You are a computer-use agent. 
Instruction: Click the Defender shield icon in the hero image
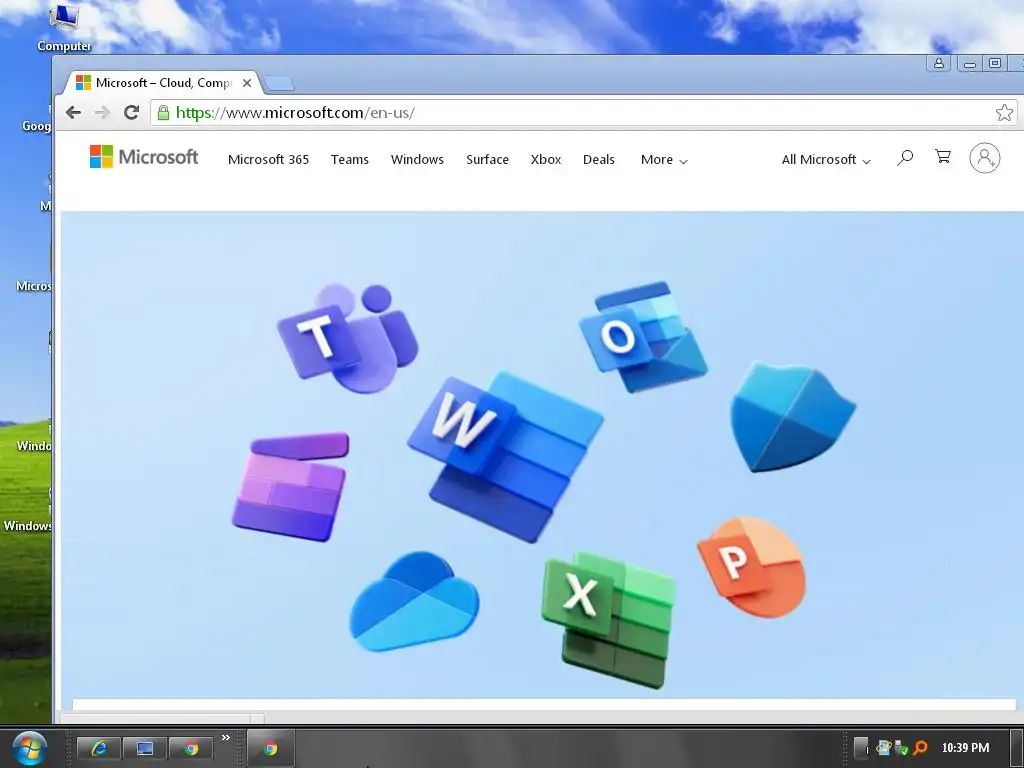click(x=792, y=417)
